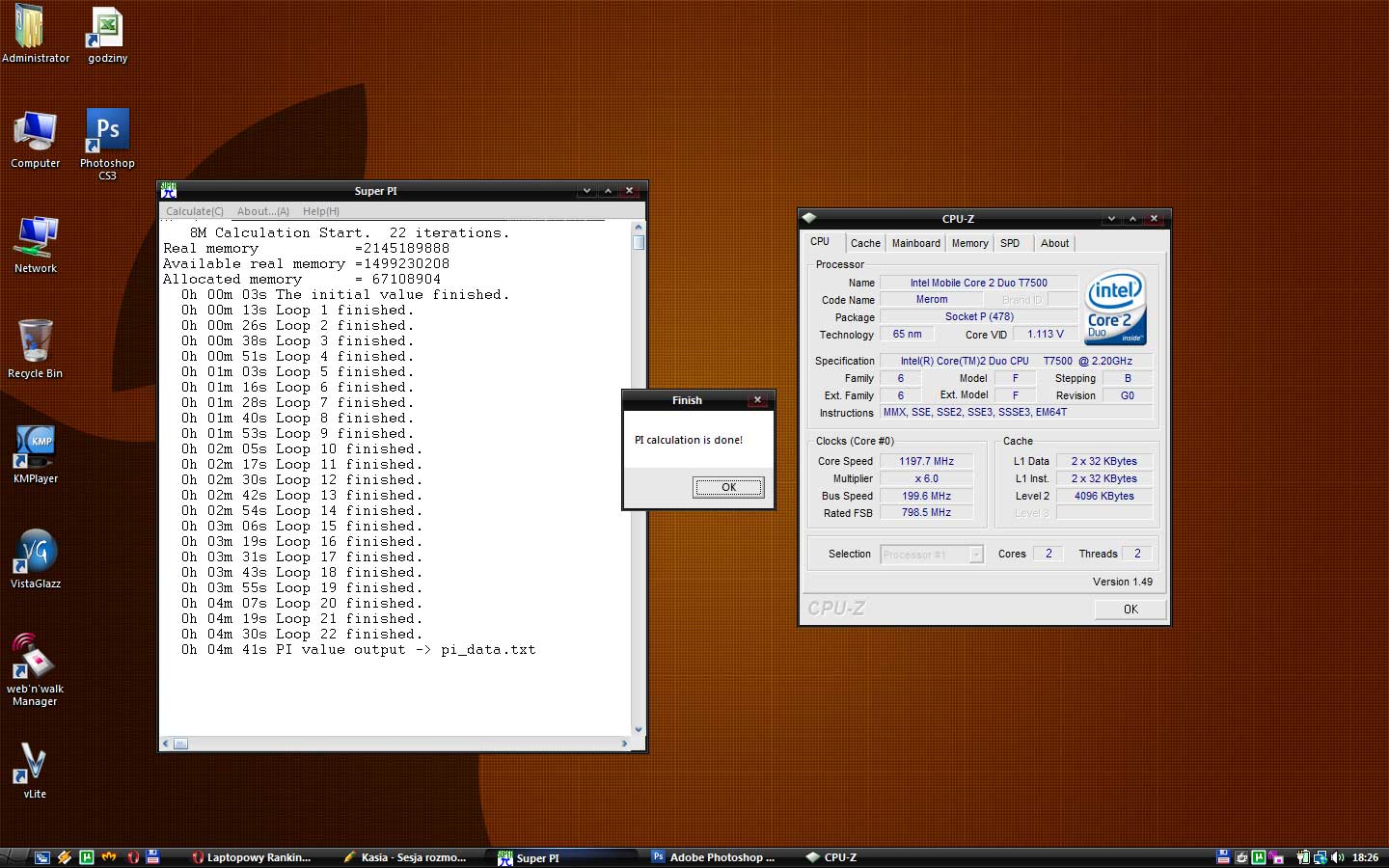
Task: Click the Package value Socket P (478)
Action: tap(979, 316)
